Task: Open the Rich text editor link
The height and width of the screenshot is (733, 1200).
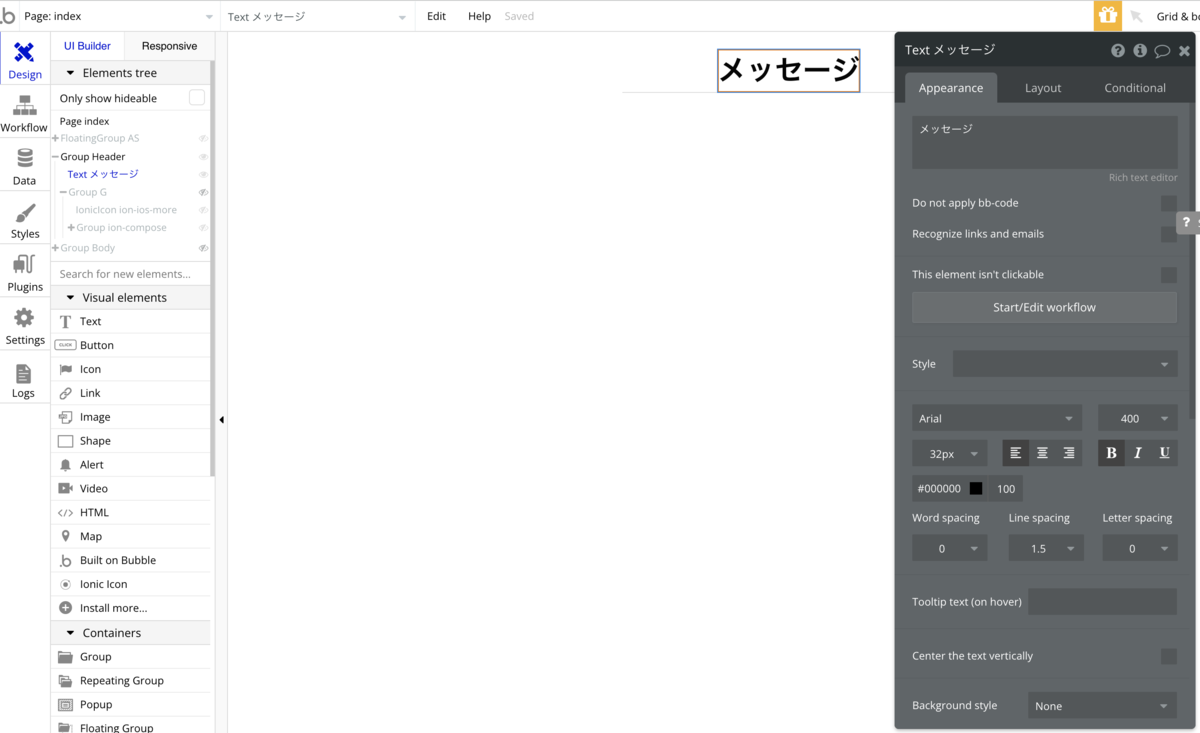Action: point(1143,178)
